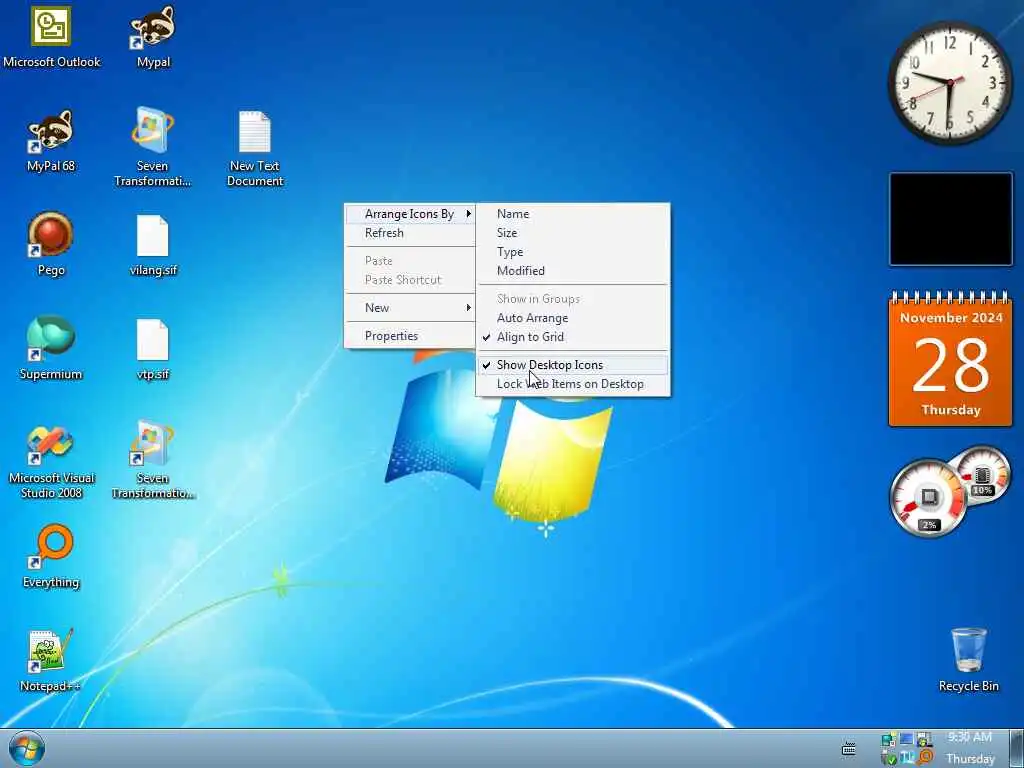The width and height of the screenshot is (1024, 768).
Task: Select the New Text Document file icon
Action: click(x=255, y=148)
